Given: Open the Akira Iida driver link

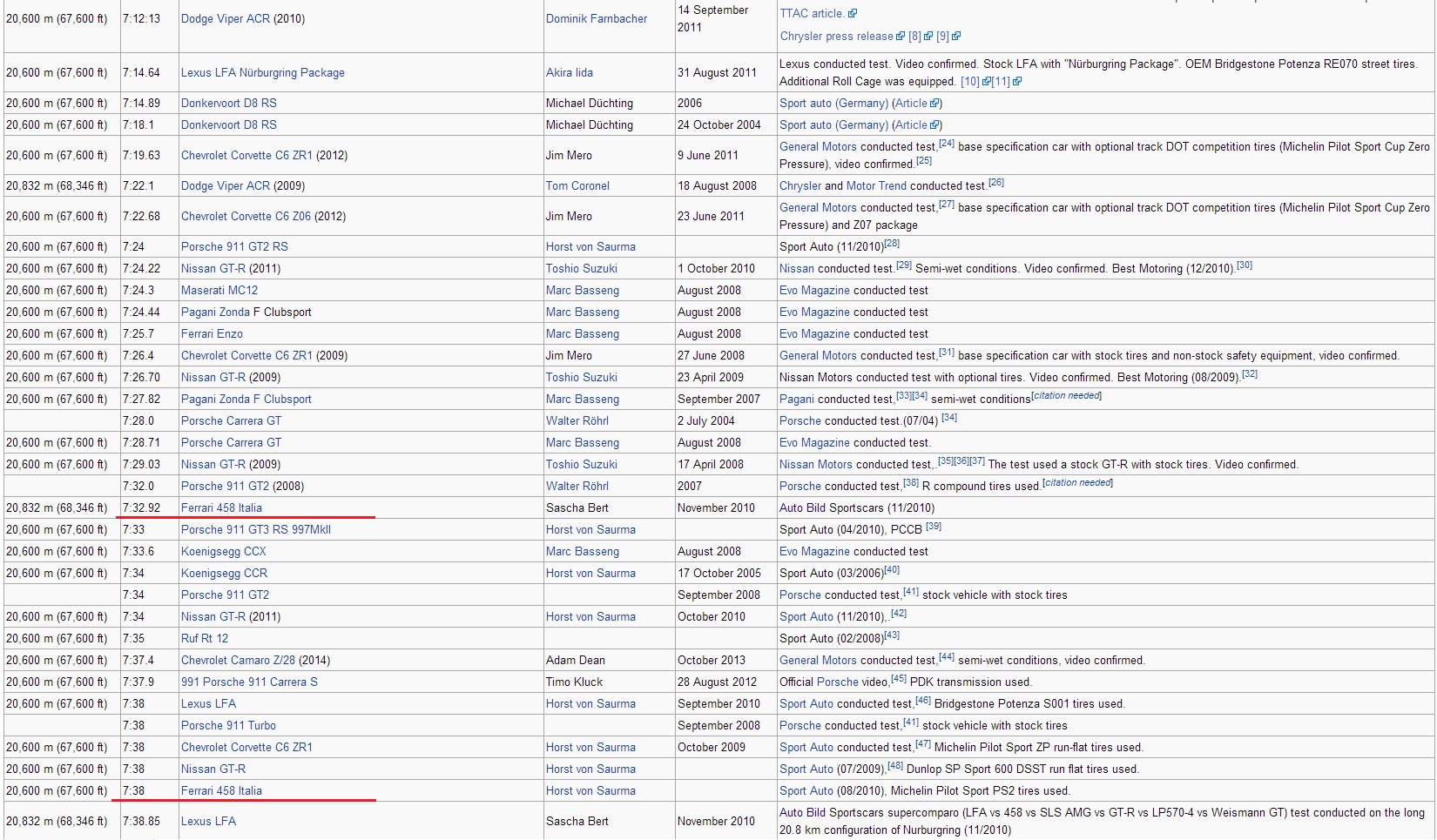Looking at the screenshot, I should pos(570,72).
